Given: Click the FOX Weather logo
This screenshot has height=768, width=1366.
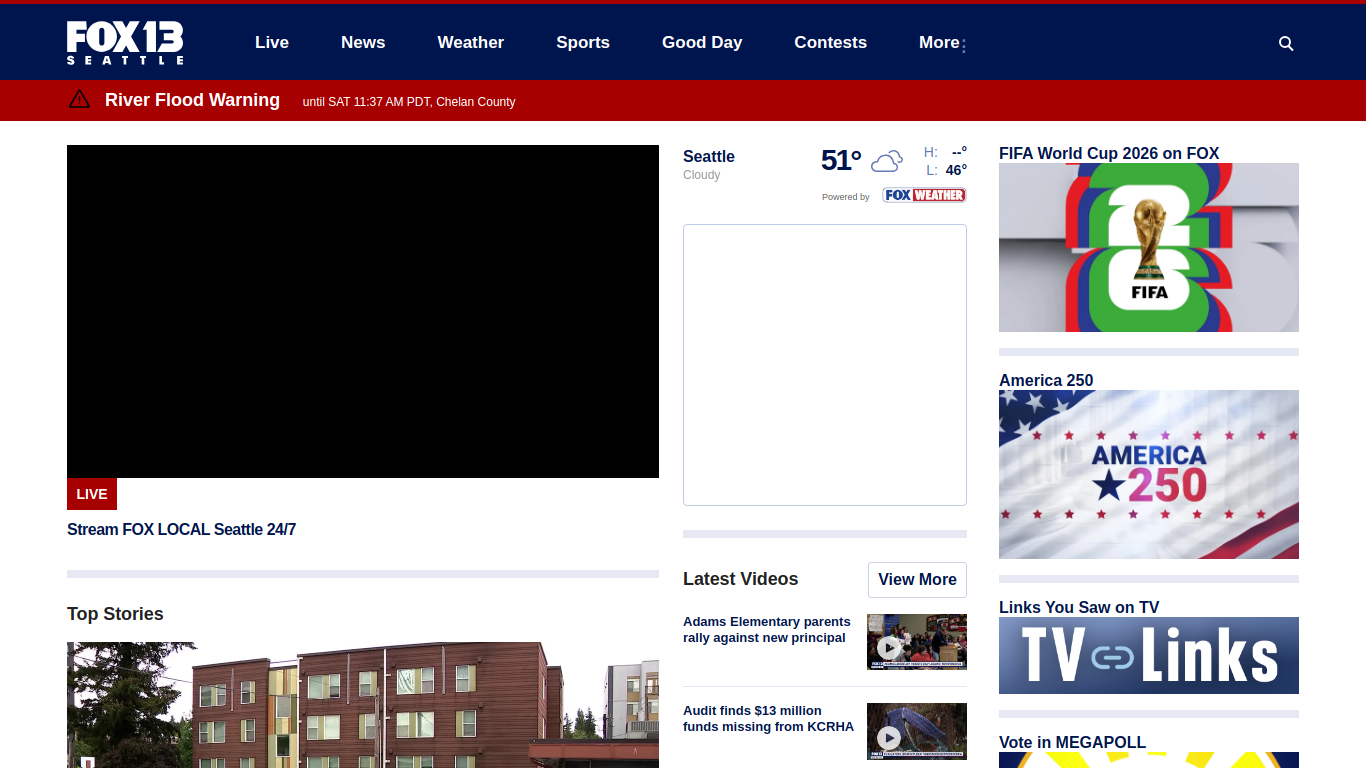Looking at the screenshot, I should (924, 195).
